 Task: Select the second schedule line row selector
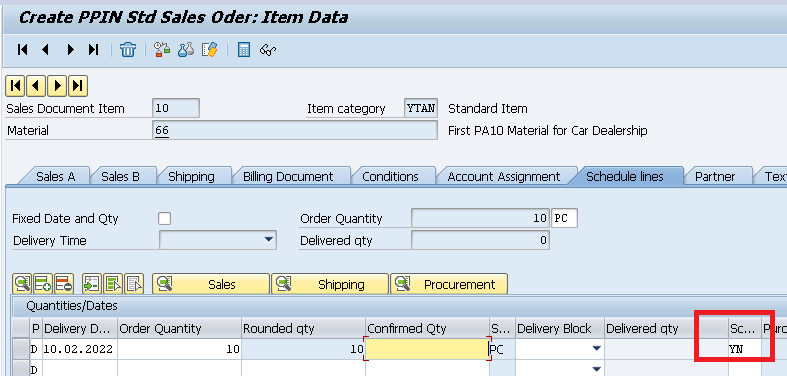[x=21, y=368]
